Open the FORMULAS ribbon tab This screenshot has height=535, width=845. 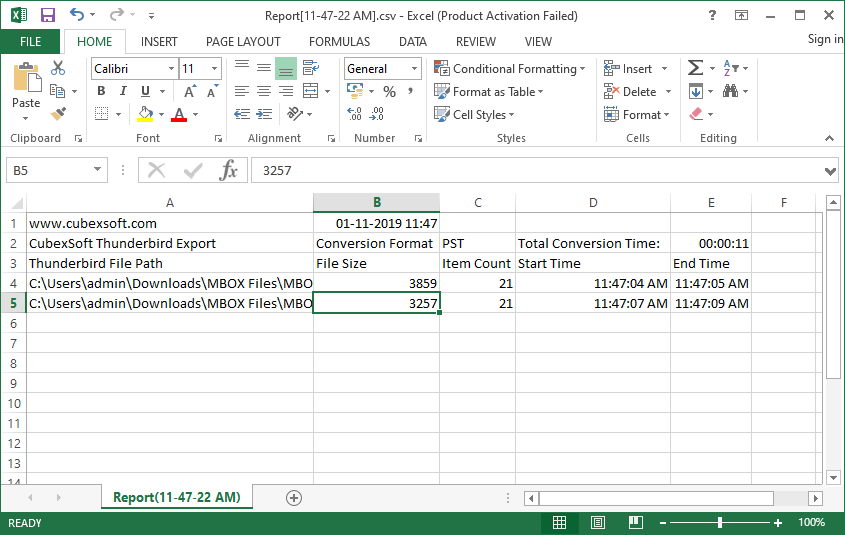pos(339,41)
